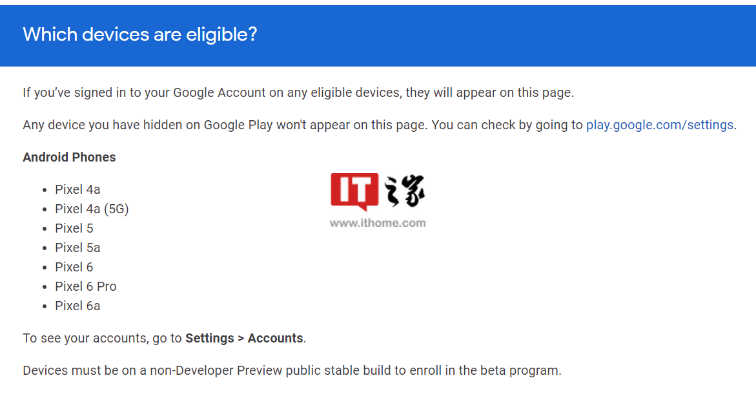Select the Pixel 5 list item
The height and width of the screenshot is (400, 756).
[x=74, y=228]
